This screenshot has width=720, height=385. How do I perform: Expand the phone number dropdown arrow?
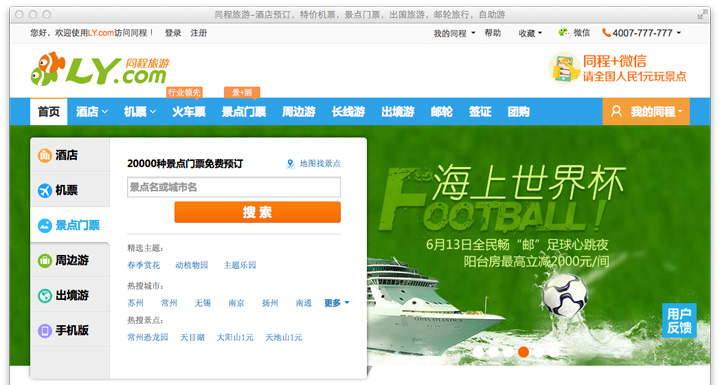click(679, 33)
